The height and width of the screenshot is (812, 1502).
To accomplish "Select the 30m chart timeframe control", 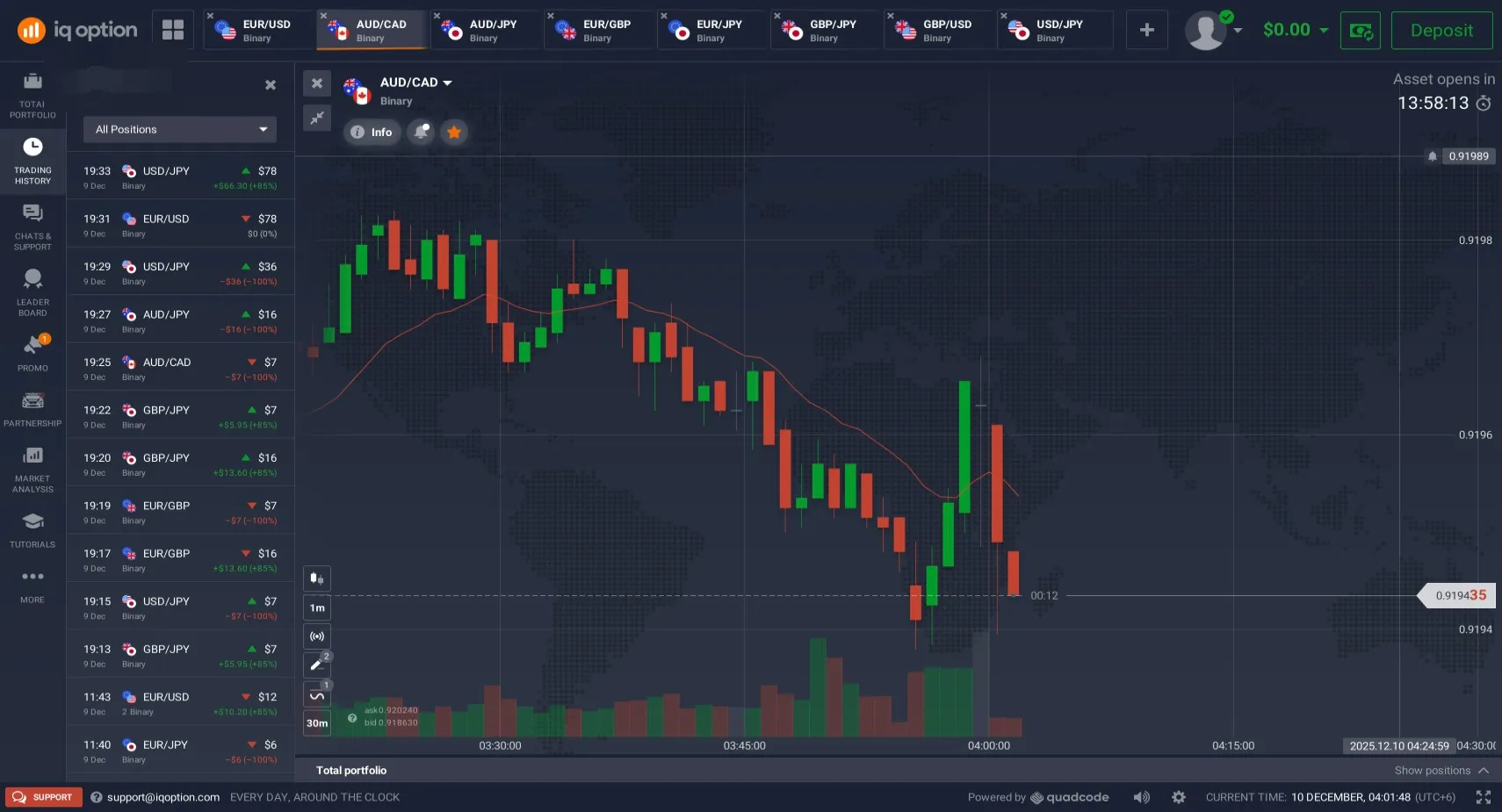I will pos(317,722).
